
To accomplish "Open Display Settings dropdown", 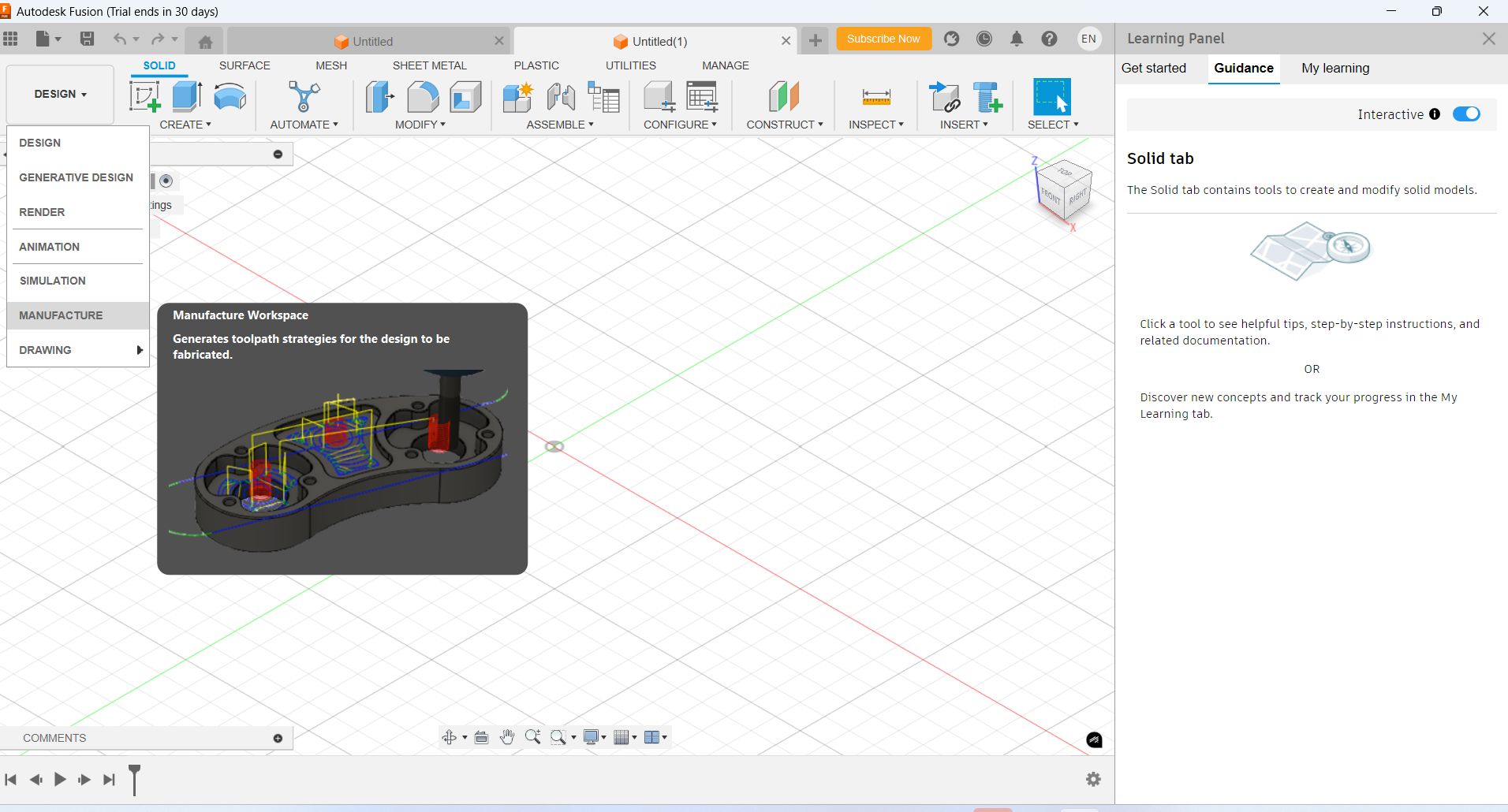I will [x=595, y=737].
